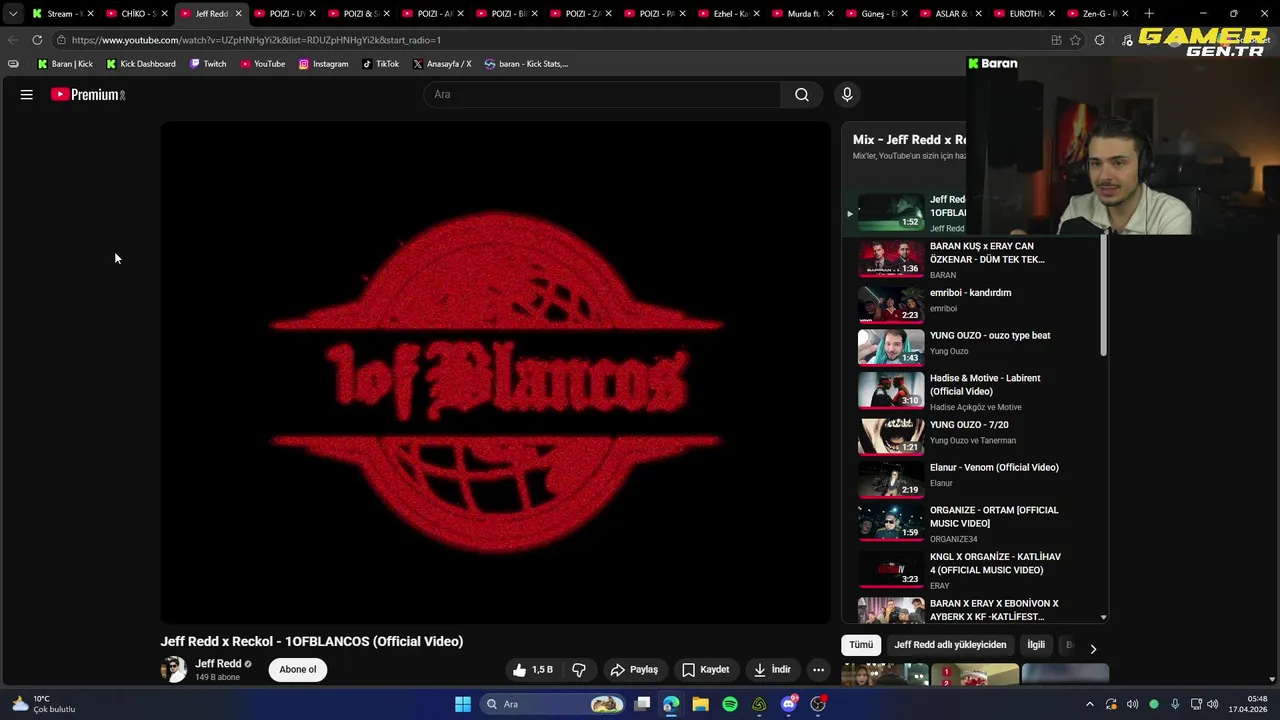Open OBS Studio from taskbar
1280x720 pixels.
tap(818, 704)
